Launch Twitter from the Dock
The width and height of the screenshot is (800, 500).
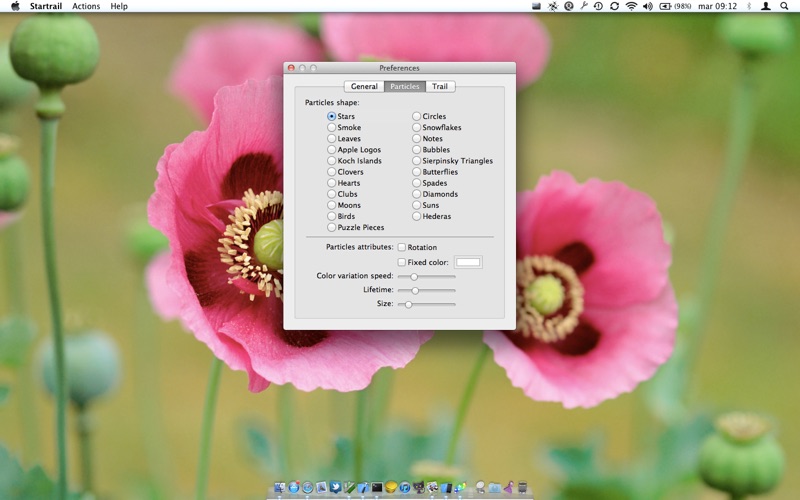(x=335, y=488)
